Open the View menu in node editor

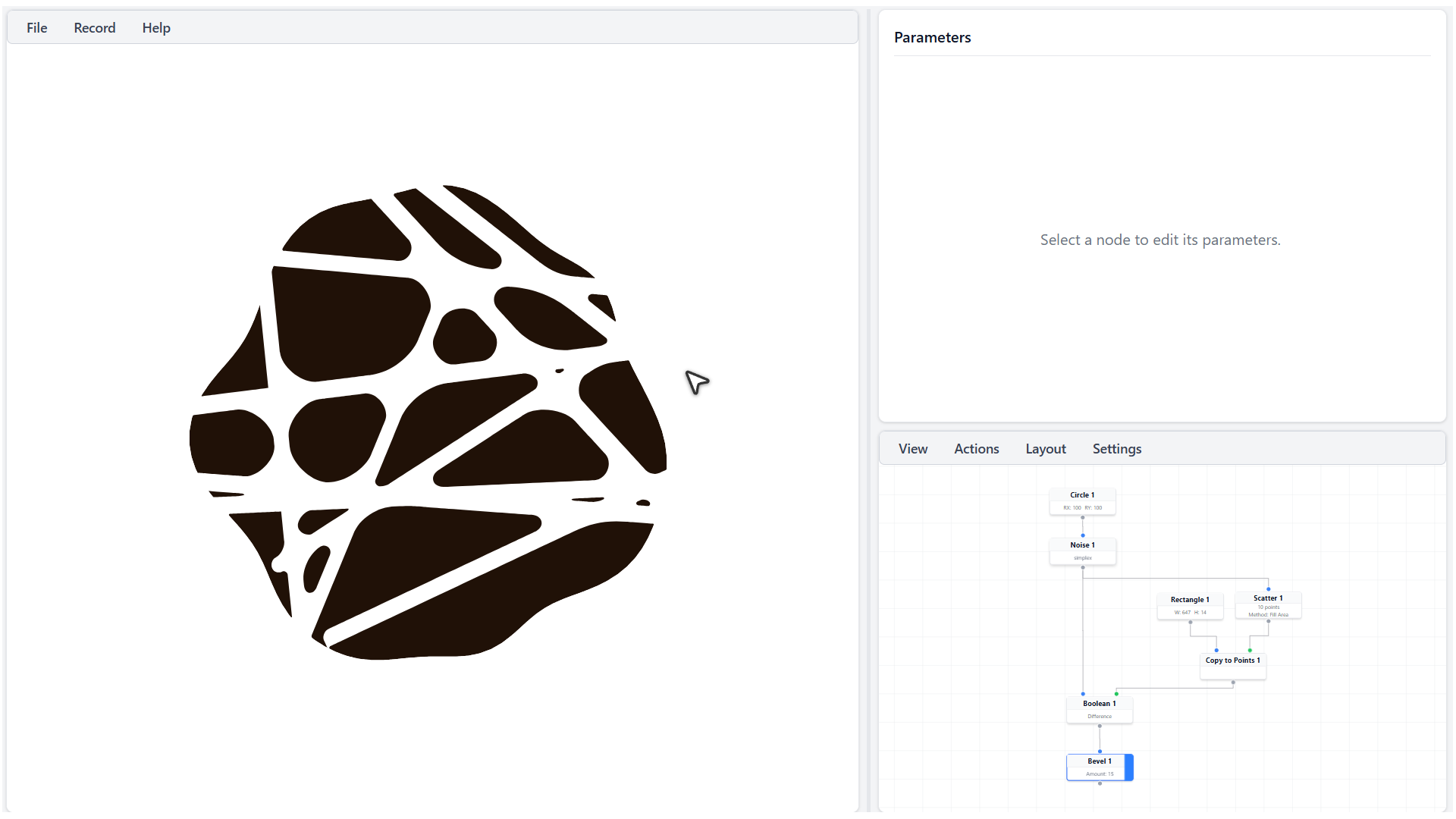(x=913, y=449)
